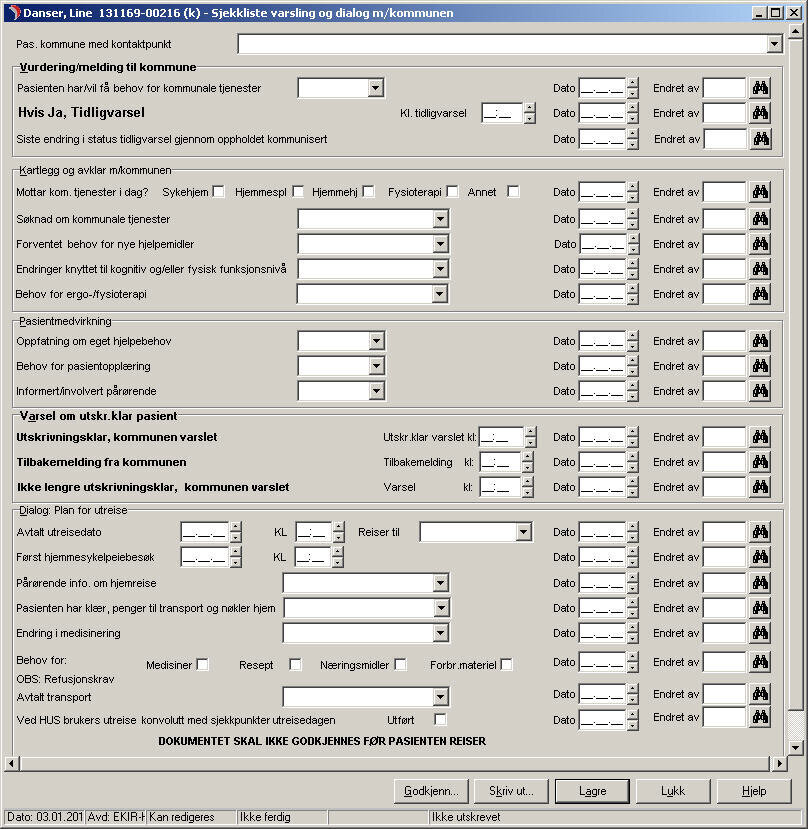The width and height of the screenshot is (808, 829).
Task: Click binoculars icon in Avtalt transport row
Action: (760, 694)
